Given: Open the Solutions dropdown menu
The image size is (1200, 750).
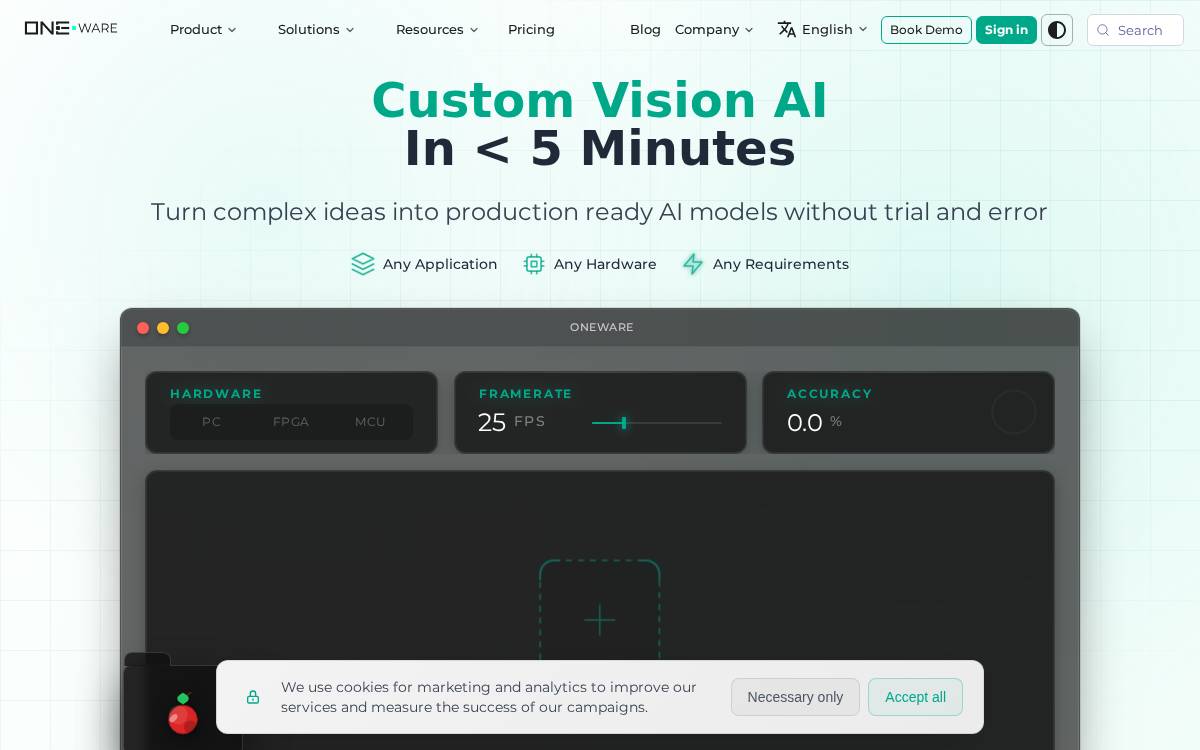Looking at the screenshot, I should pyautogui.click(x=316, y=29).
